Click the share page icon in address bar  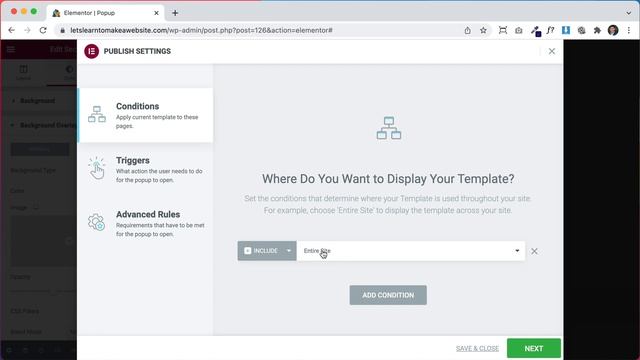[467, 30]
